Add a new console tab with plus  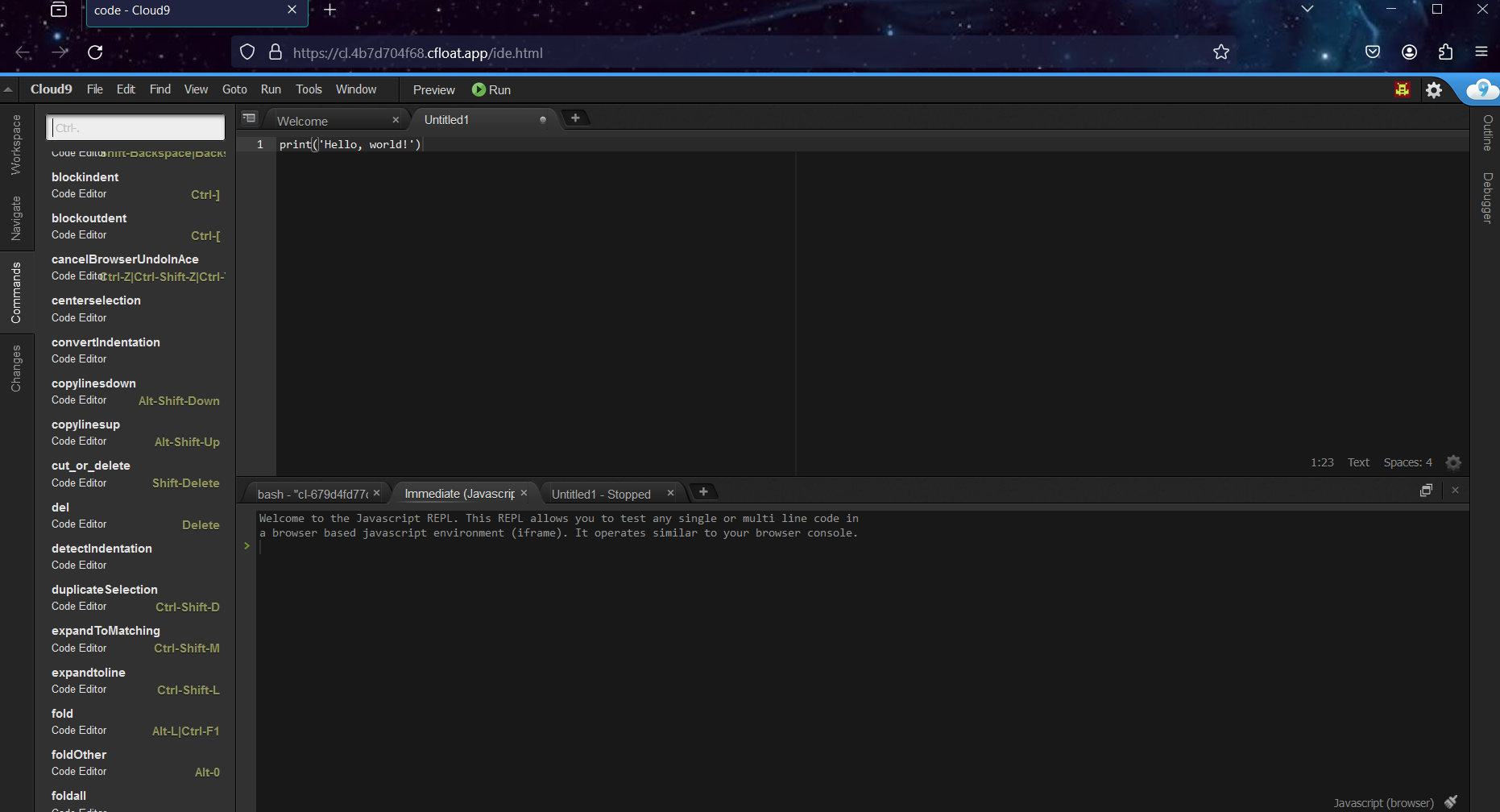pyautogui.click(x=703, y=491)
